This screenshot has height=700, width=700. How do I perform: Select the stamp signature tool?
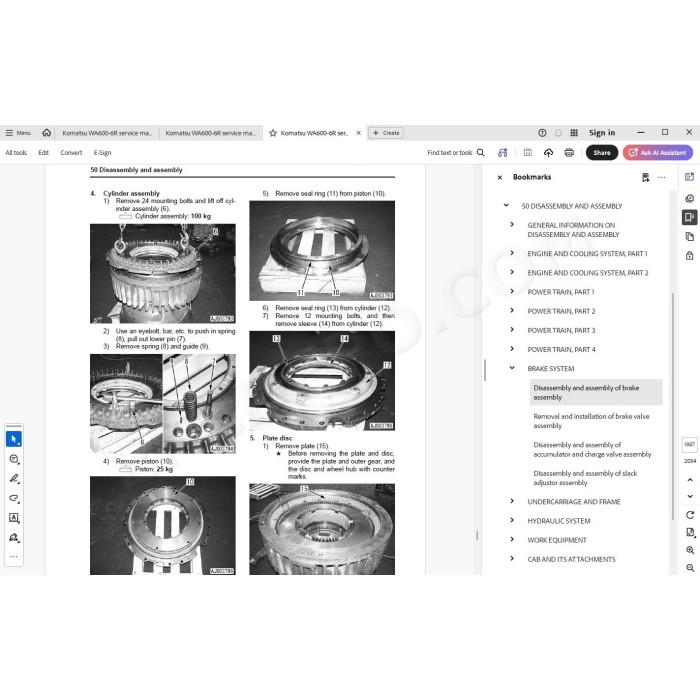click(x=14, y=538)
